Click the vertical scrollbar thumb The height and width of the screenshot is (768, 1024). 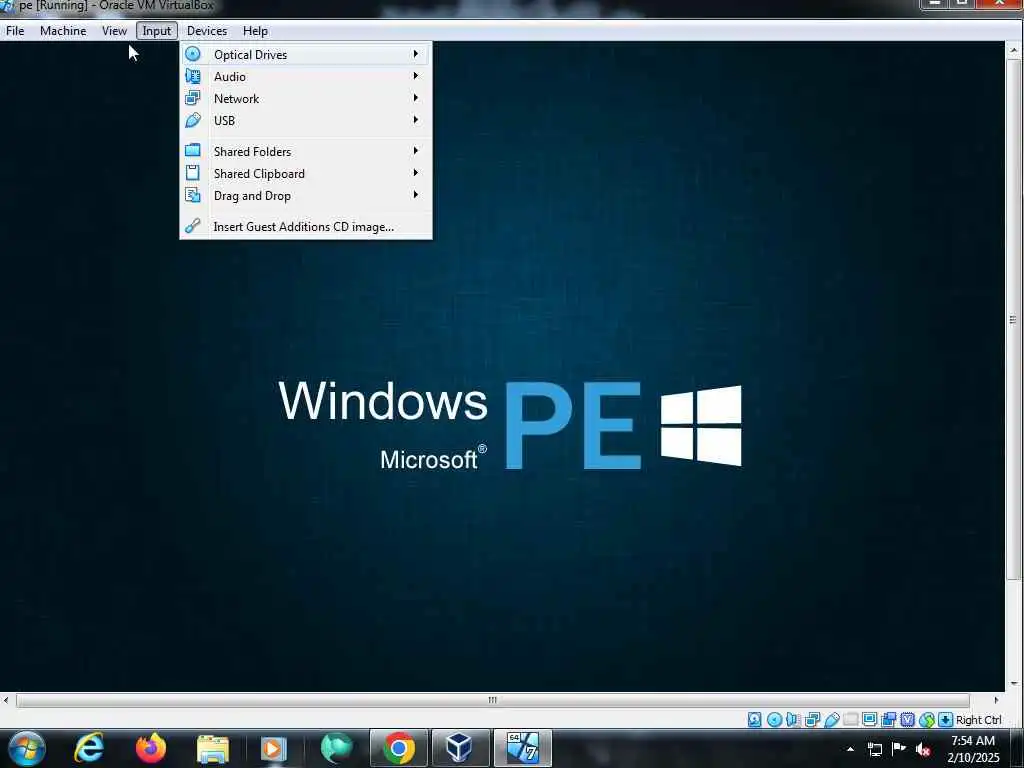[1014, 320]
